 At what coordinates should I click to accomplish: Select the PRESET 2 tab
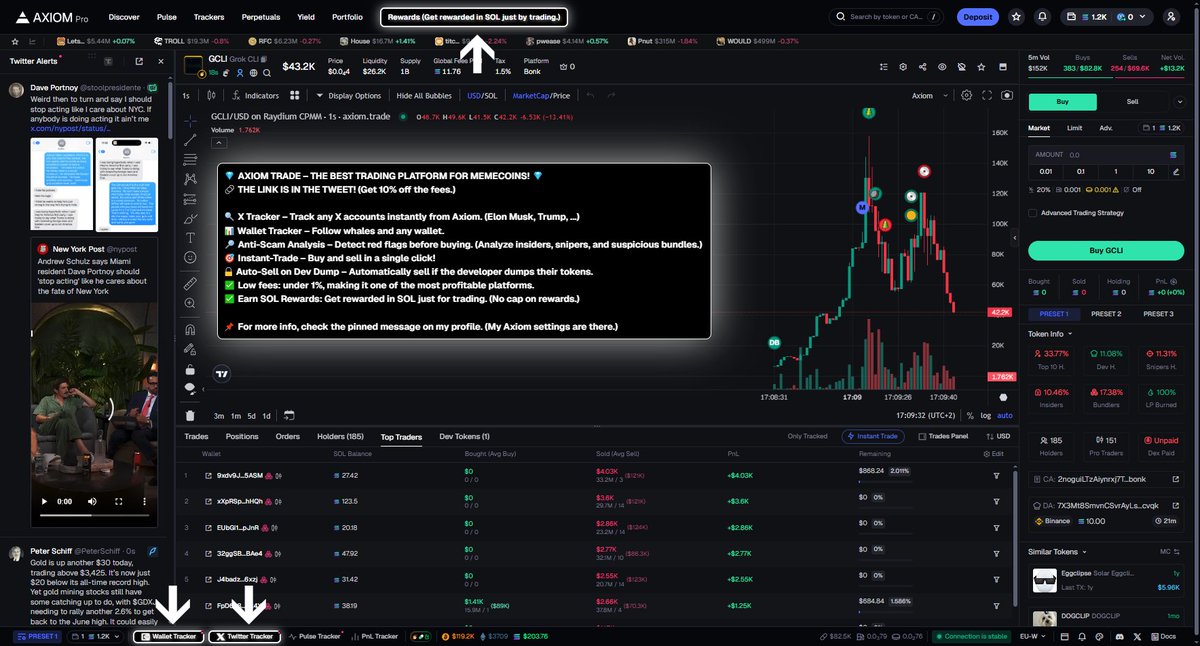[1105, 313]
